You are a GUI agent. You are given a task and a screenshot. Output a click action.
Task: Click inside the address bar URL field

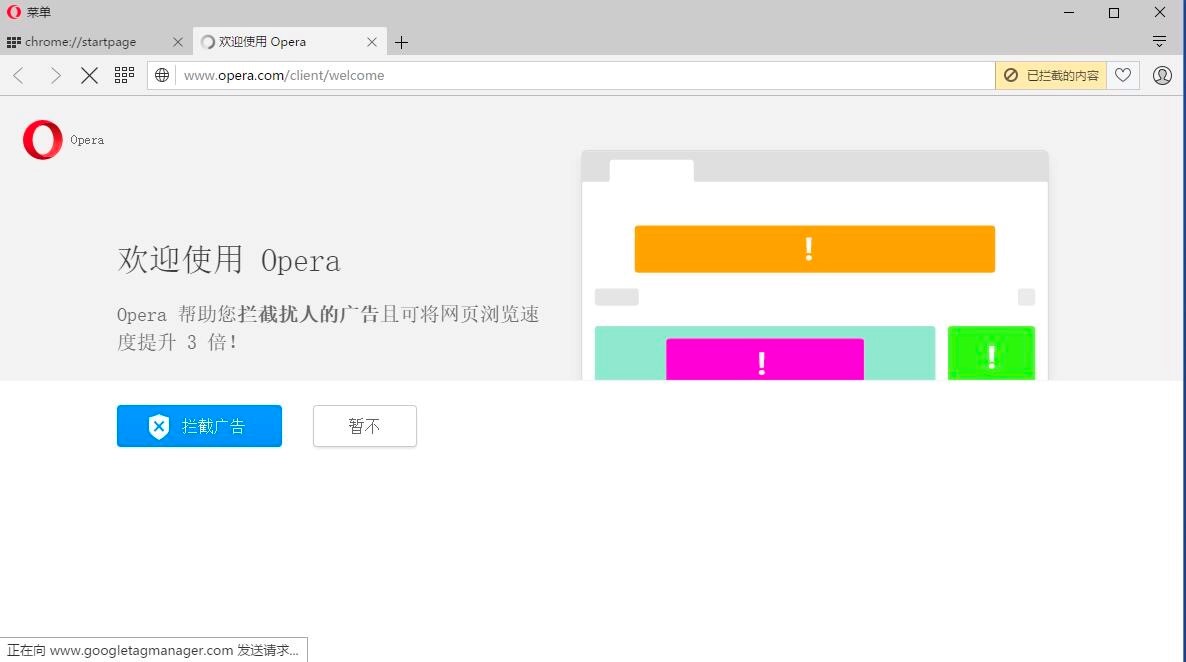coord(500,75)
